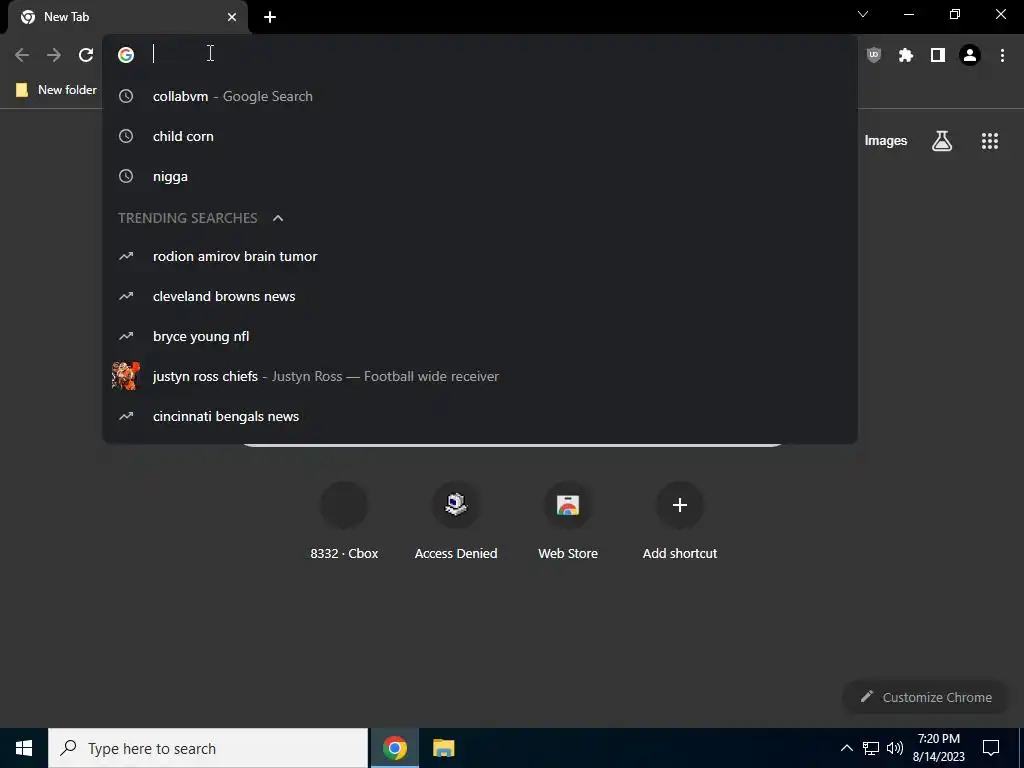This screenshot has width=1024, height=768.
Task: Open the Access Denied shortcut tile
Action: tap(456, 520)
